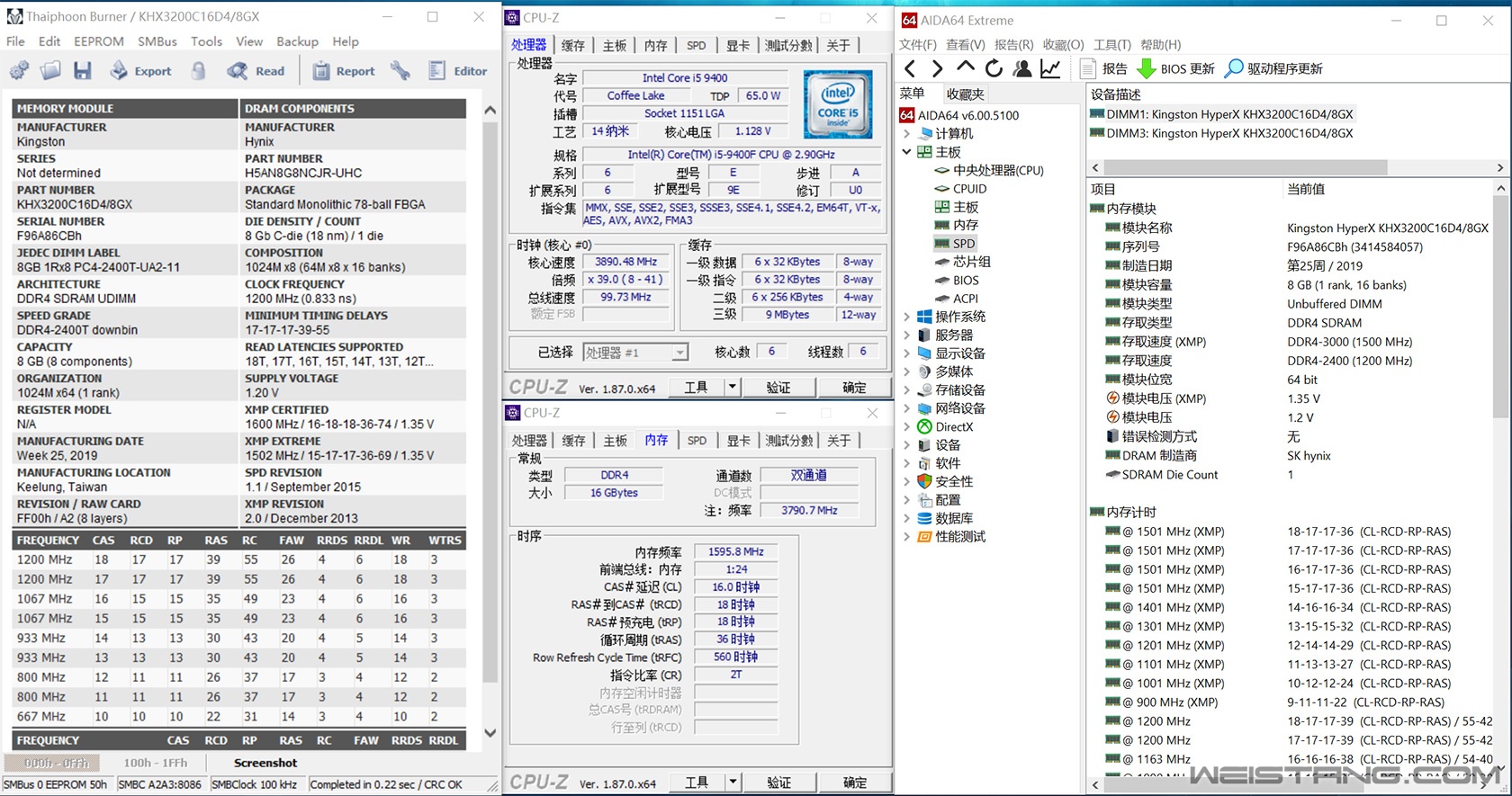
Task: Open Report in the Thaiphoon Burner toolbar
Action: coord(344,71)
